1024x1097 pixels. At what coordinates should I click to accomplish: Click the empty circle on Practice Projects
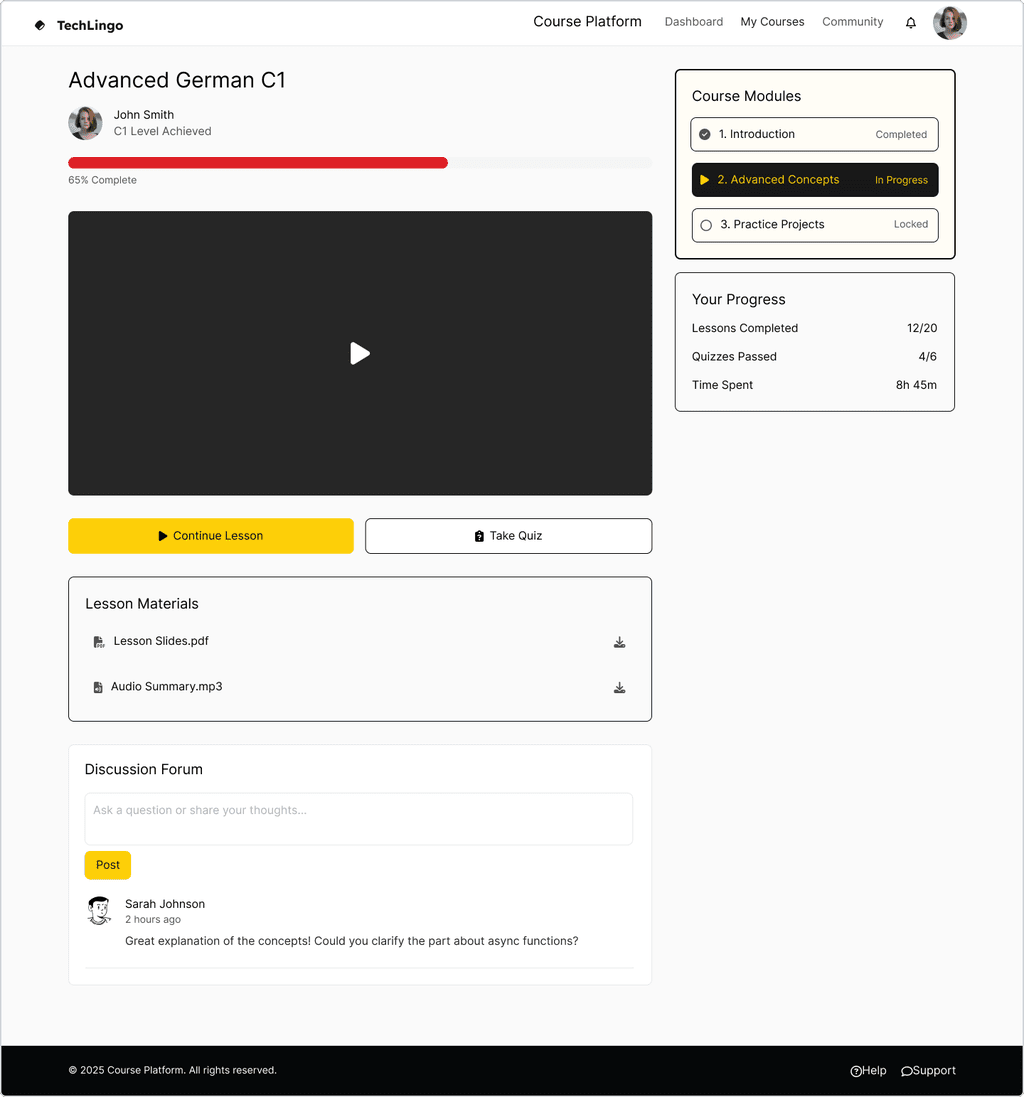pyautogui.click(x=706, y=225)
